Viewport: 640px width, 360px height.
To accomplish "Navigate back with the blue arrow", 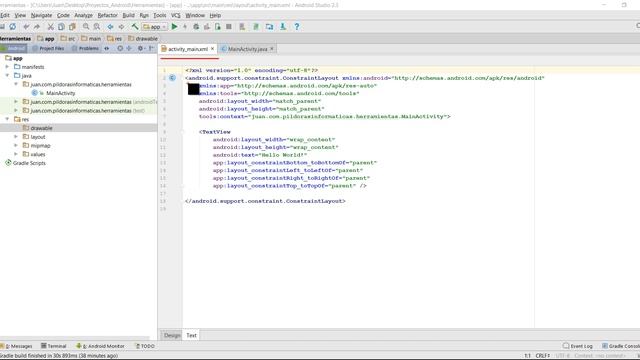I will coord(110,27).
